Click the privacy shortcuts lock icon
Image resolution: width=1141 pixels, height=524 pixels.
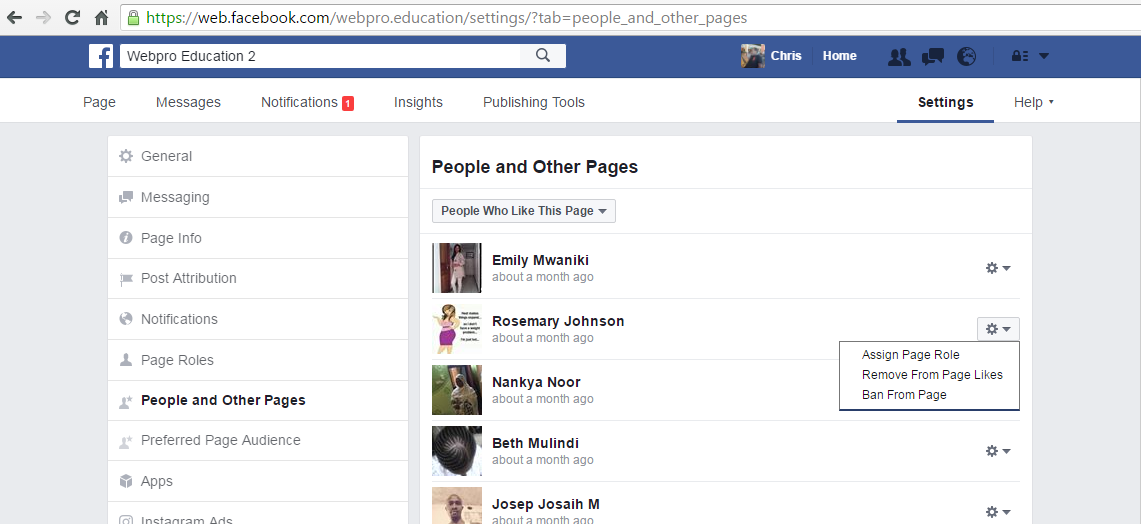[1020, 57]
